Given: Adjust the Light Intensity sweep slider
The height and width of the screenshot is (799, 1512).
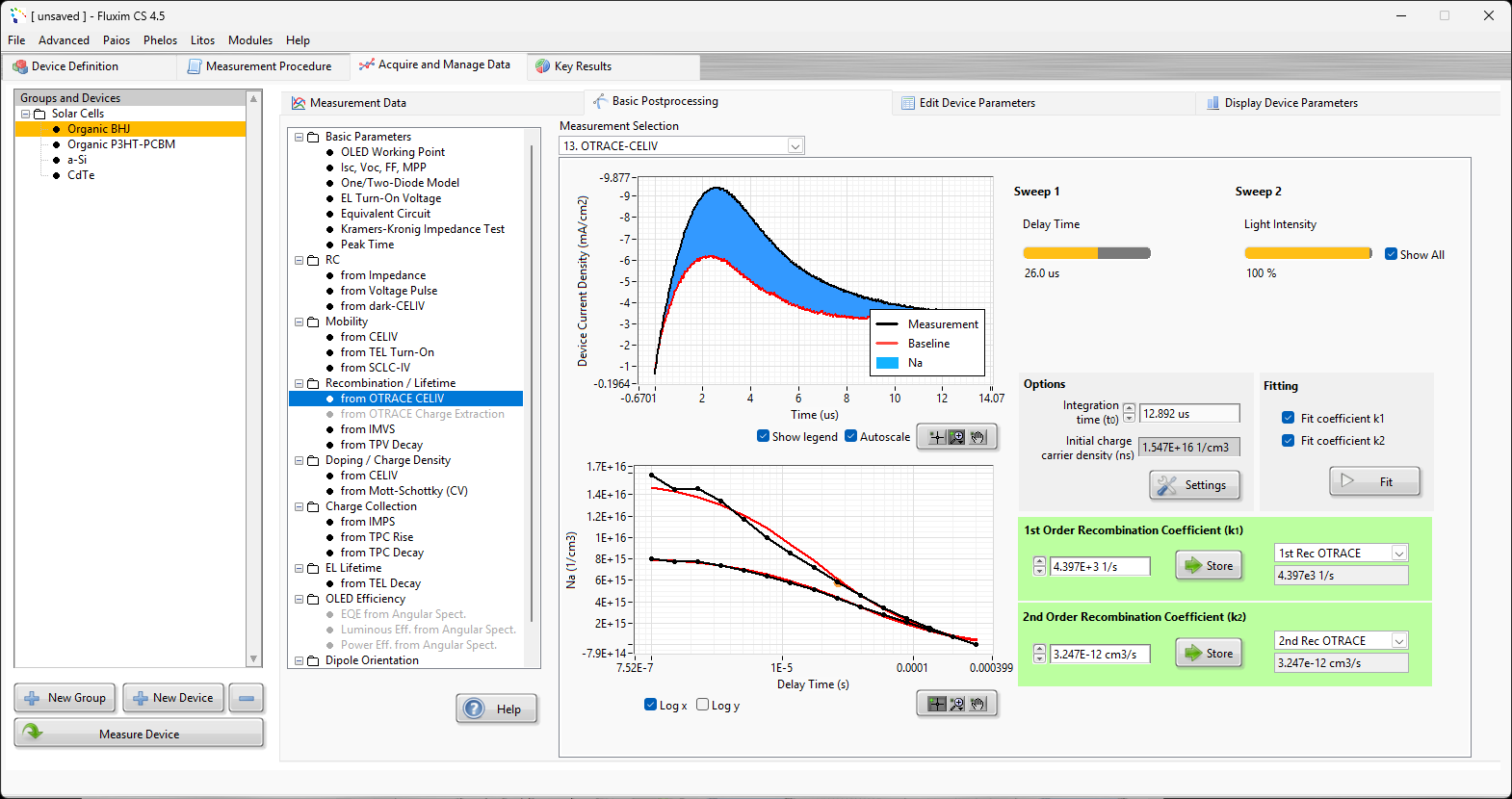Looking at the screenshot, I should (1308, 253).
